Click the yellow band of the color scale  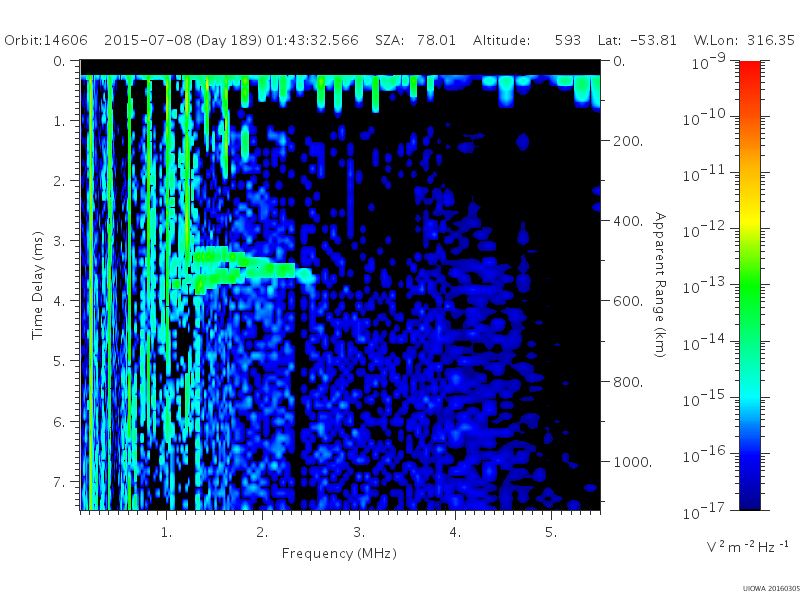(749, 222)
